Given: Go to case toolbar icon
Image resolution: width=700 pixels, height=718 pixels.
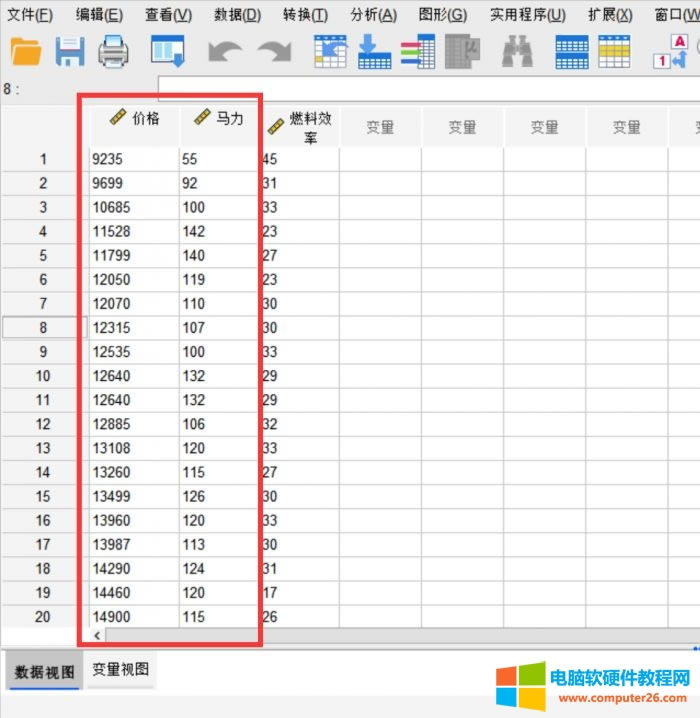Looking at the screenshot, I should tap(330, 51).
